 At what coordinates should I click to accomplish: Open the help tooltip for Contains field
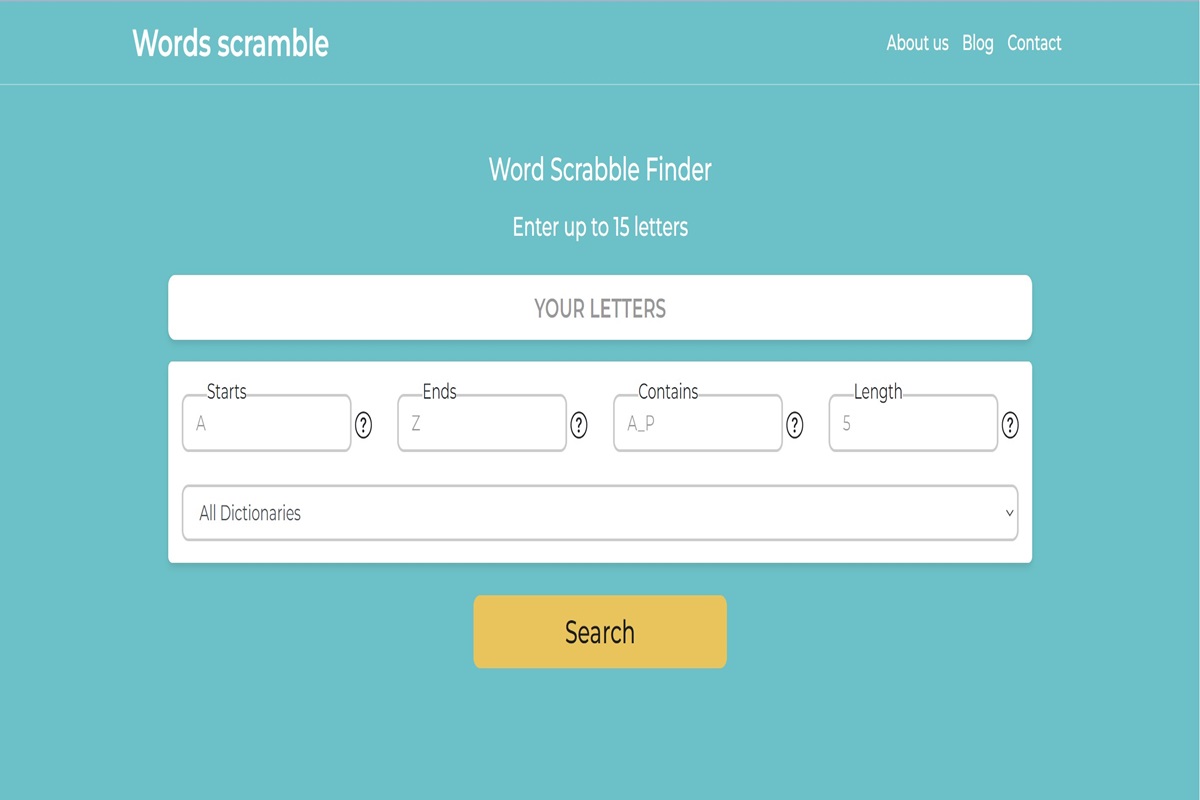tap(795, 425)
